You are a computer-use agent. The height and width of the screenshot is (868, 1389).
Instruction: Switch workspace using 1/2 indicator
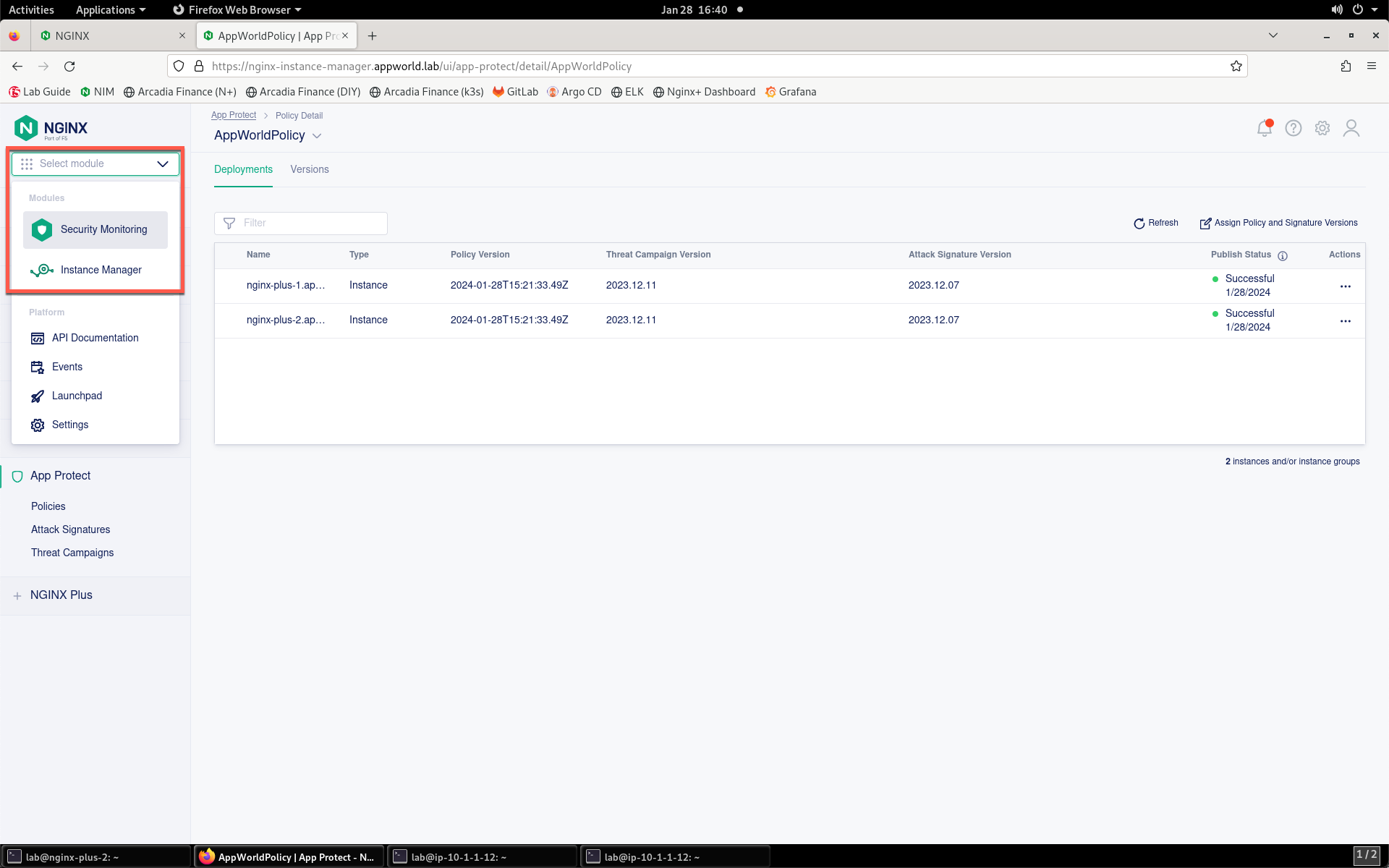coord(1367,856)
